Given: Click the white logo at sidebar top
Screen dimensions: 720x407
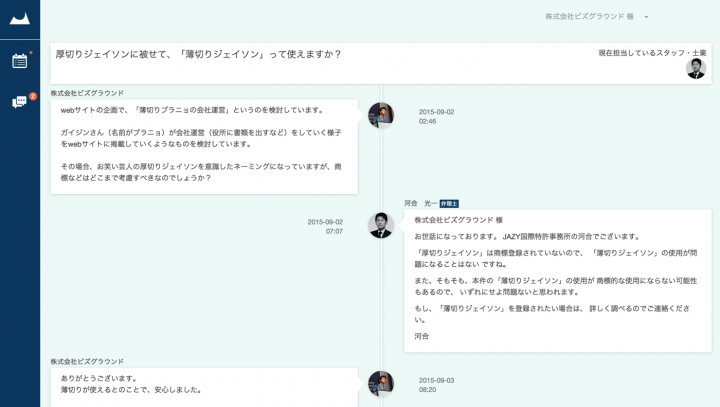Looking at the screenshot, I should click(x=20, y=19).
